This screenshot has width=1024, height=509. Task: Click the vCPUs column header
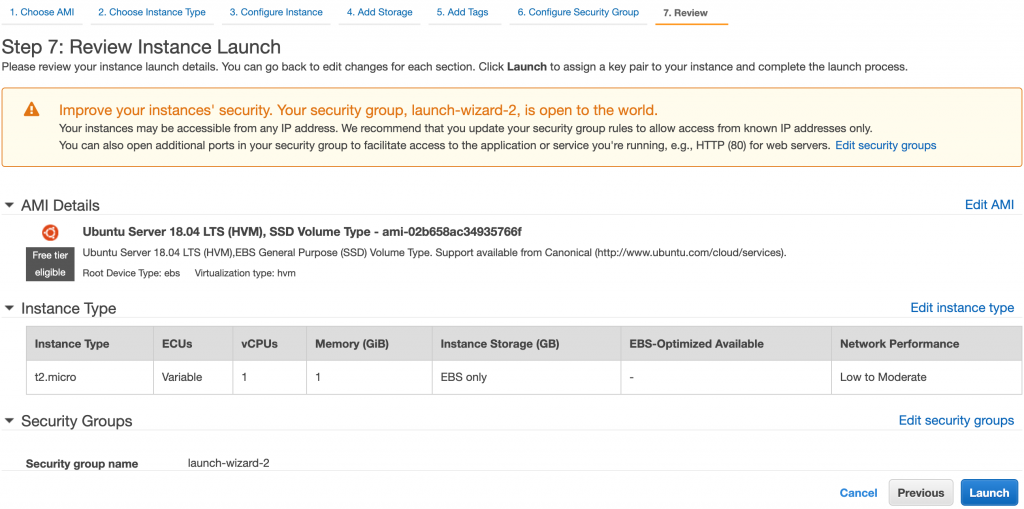[x=270, y=344]
